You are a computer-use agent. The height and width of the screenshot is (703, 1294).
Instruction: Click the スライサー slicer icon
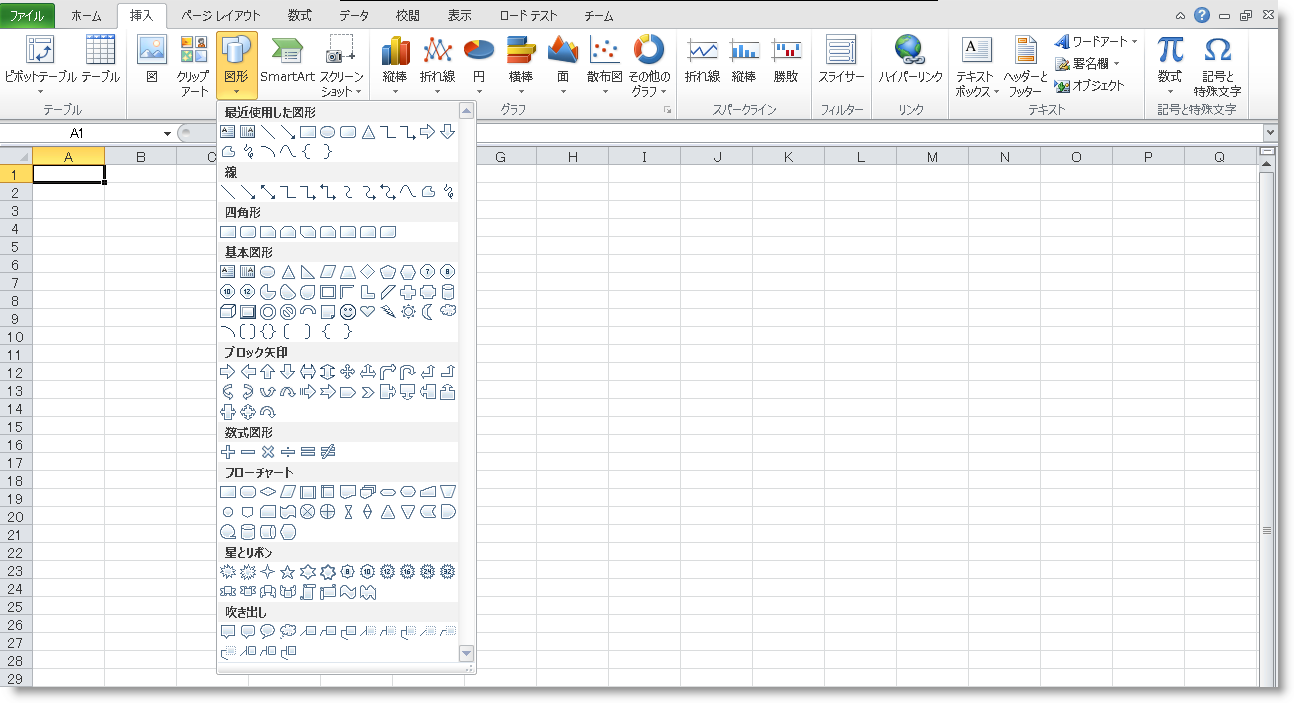click(841, 60)
